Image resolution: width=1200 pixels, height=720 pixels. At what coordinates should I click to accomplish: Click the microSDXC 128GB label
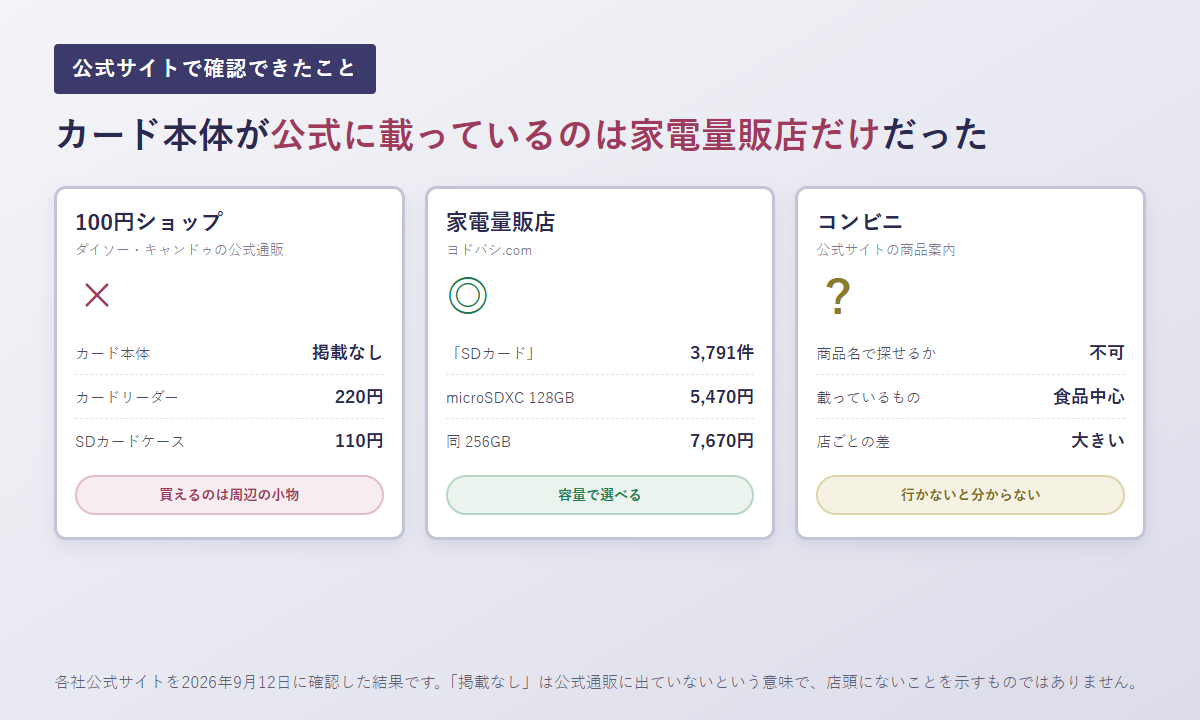click(x=510, y=397)
